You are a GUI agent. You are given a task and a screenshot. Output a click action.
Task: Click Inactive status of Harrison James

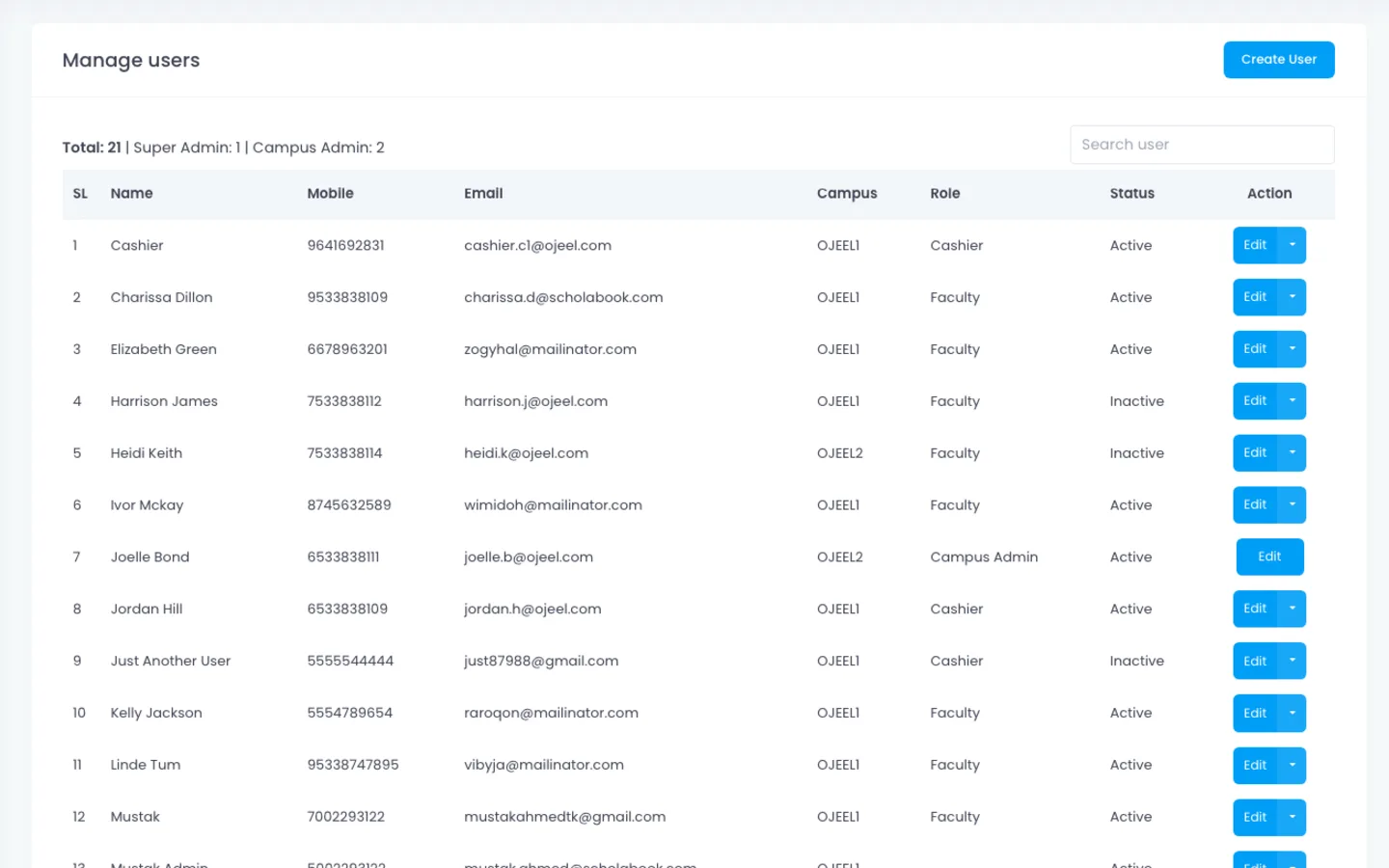(x=1136, y=401)
